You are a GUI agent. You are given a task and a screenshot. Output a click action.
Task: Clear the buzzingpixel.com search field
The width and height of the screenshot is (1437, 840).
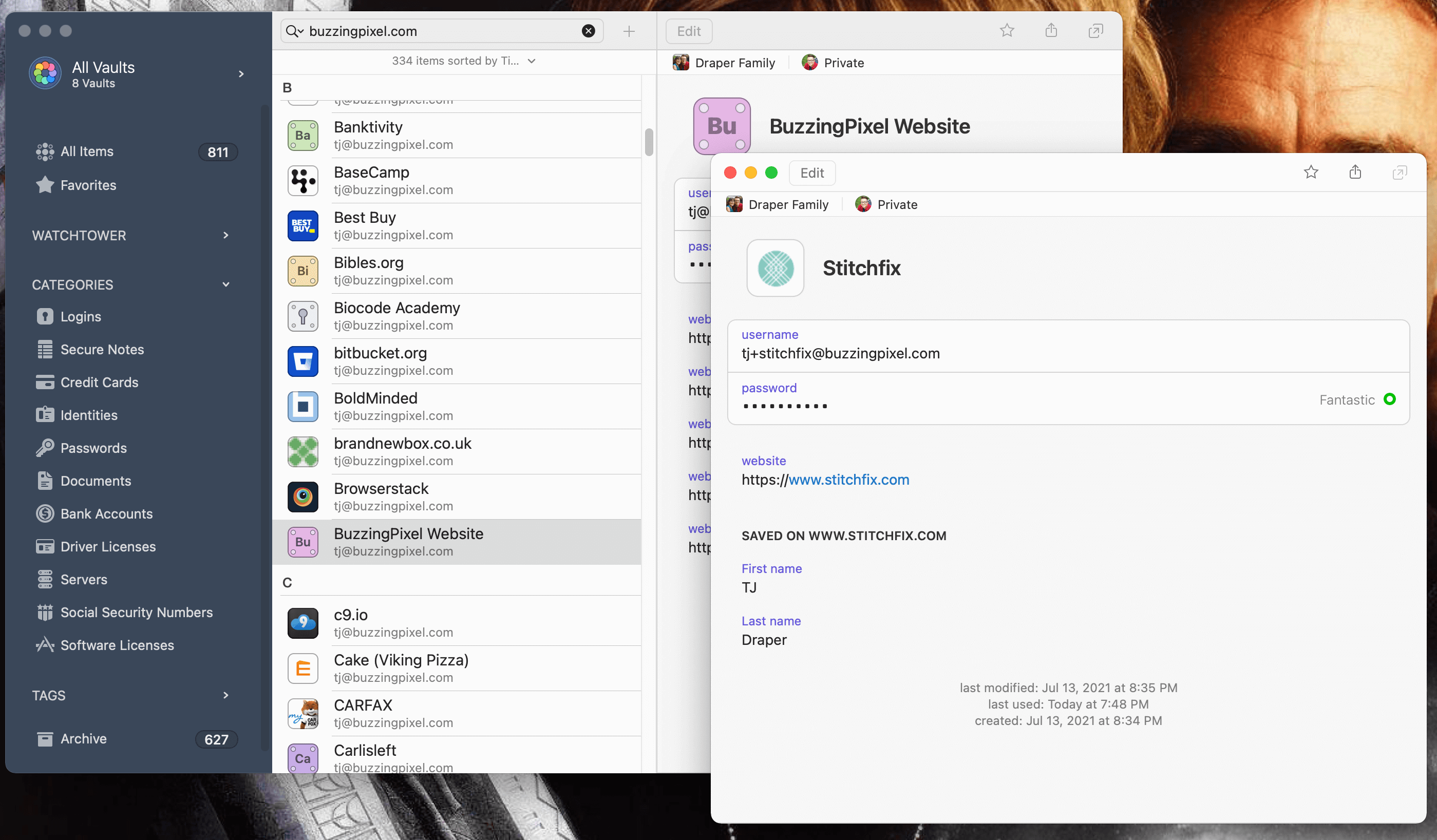(588, 31)
